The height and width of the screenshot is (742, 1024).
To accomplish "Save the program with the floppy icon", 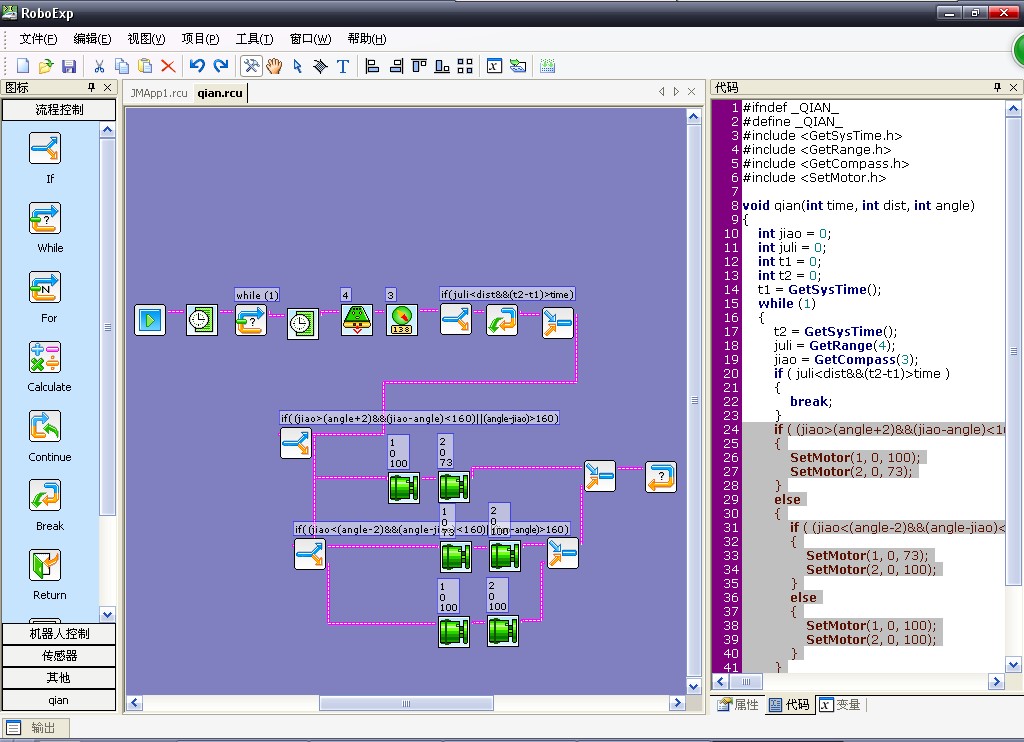I will coord(69,66).
